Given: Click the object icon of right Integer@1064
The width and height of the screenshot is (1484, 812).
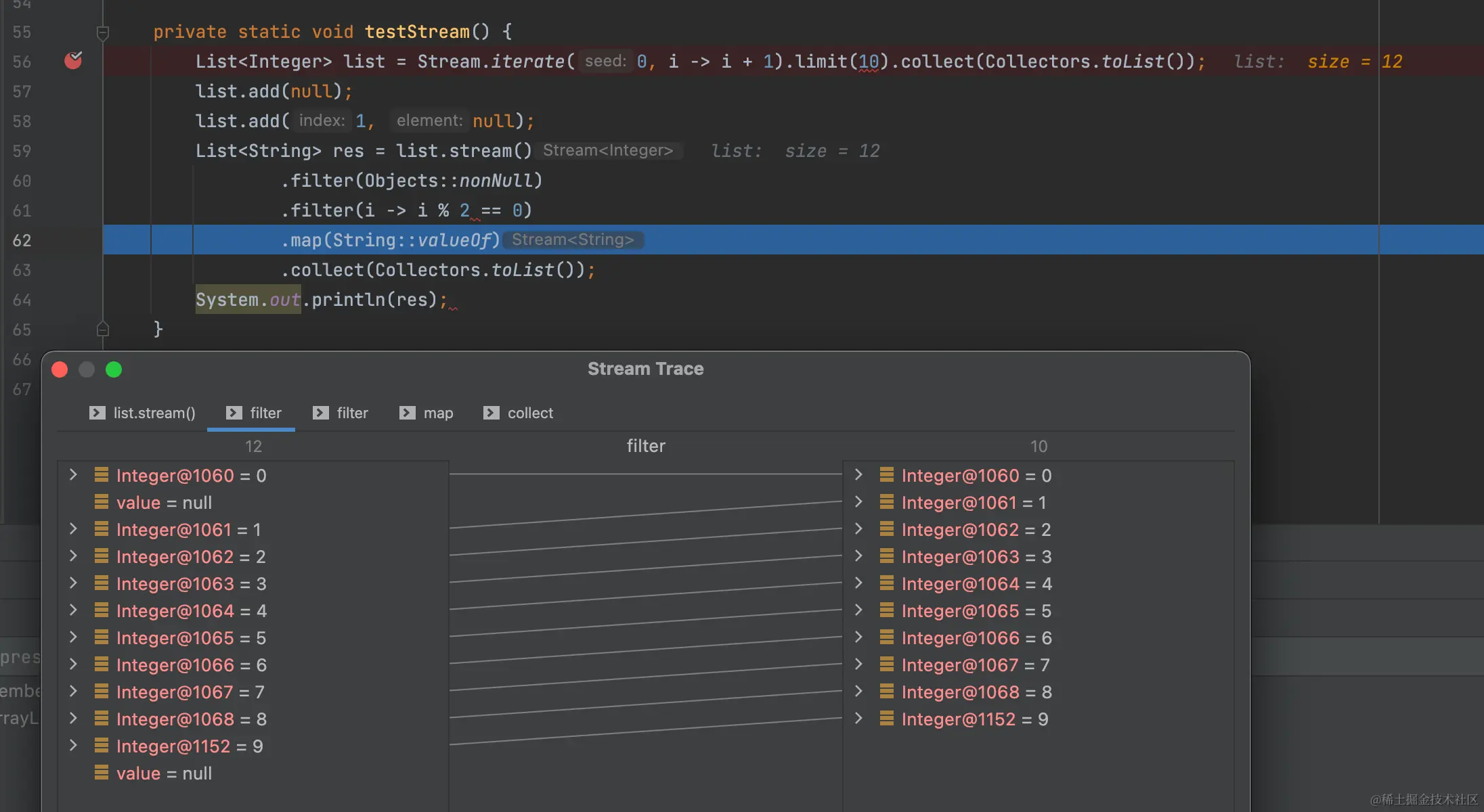Looking at the screenshot, I should pyautogui.click(x=887, y=583).
